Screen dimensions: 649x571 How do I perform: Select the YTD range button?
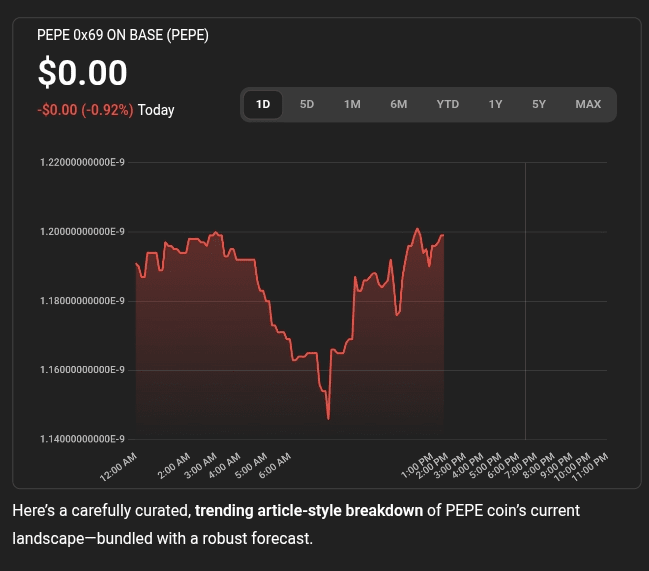coord(447,104)
